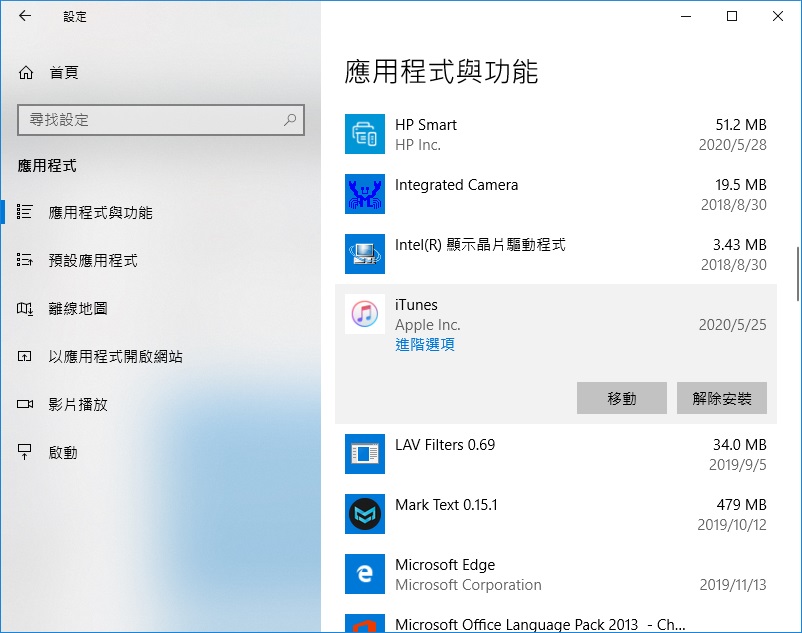
Task: Select the 應用程式與功能 list icon
Action: pyautogui.click(x=25, y=212)
